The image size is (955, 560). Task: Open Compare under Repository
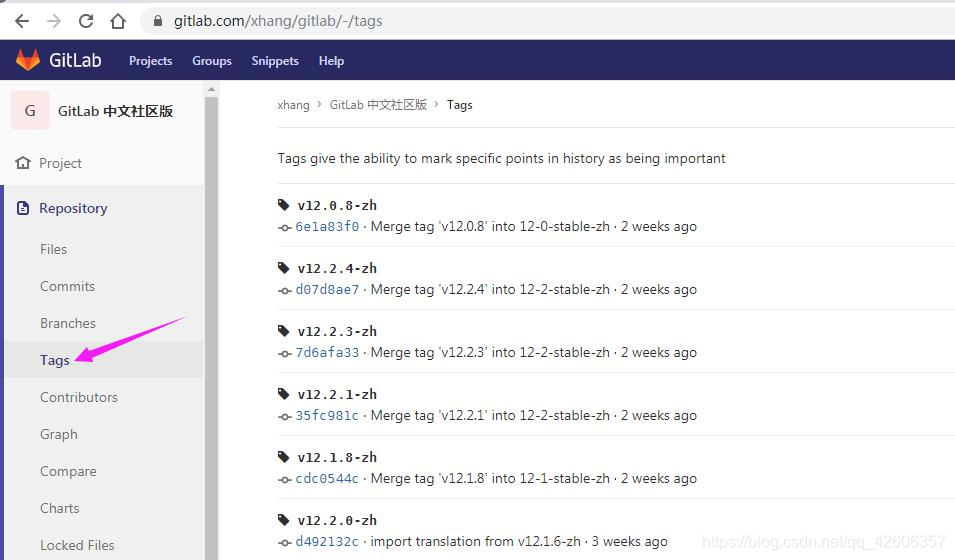pyautogui.click(x=68, y=472)
